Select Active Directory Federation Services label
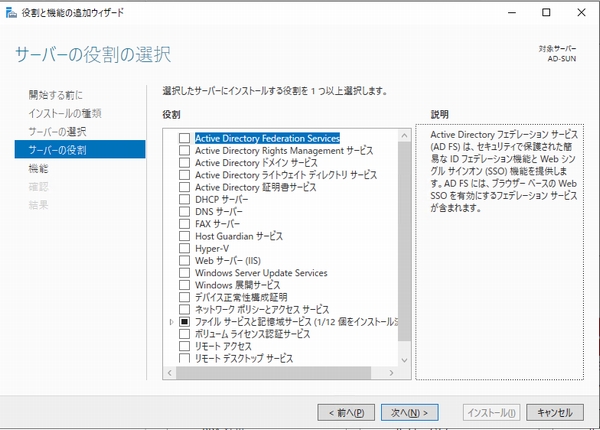This screenshot has width=600, height=430. point(267,138)
